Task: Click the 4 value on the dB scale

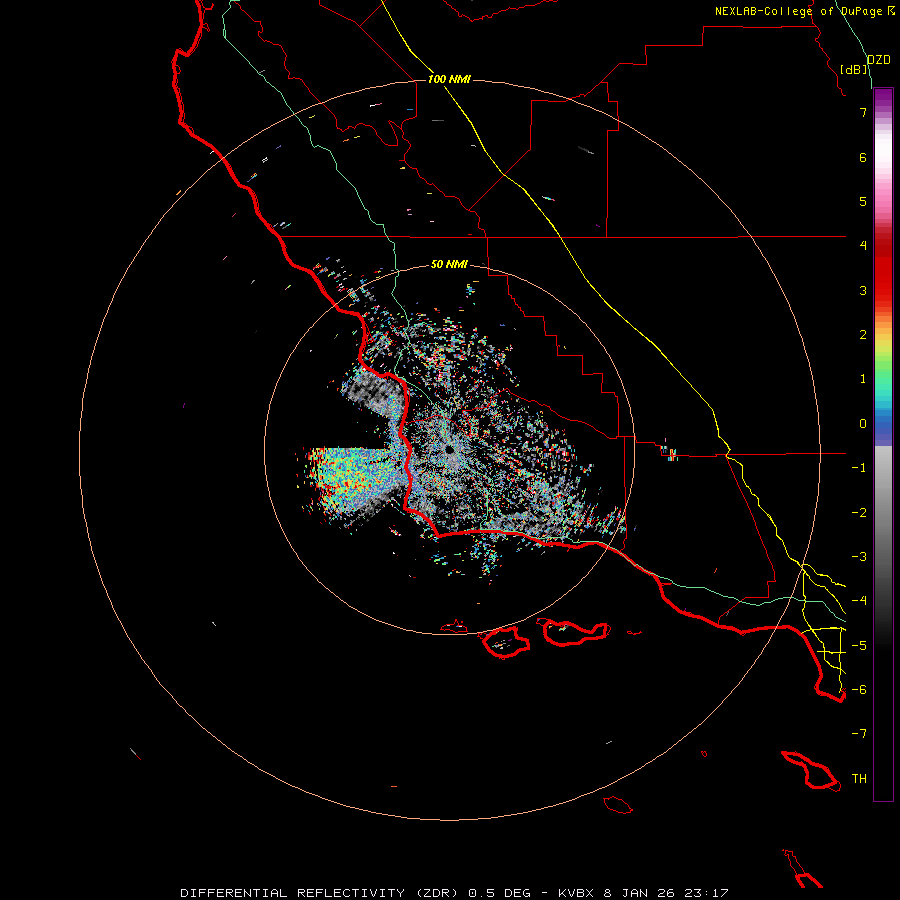Action: click(x=863, y=246)
